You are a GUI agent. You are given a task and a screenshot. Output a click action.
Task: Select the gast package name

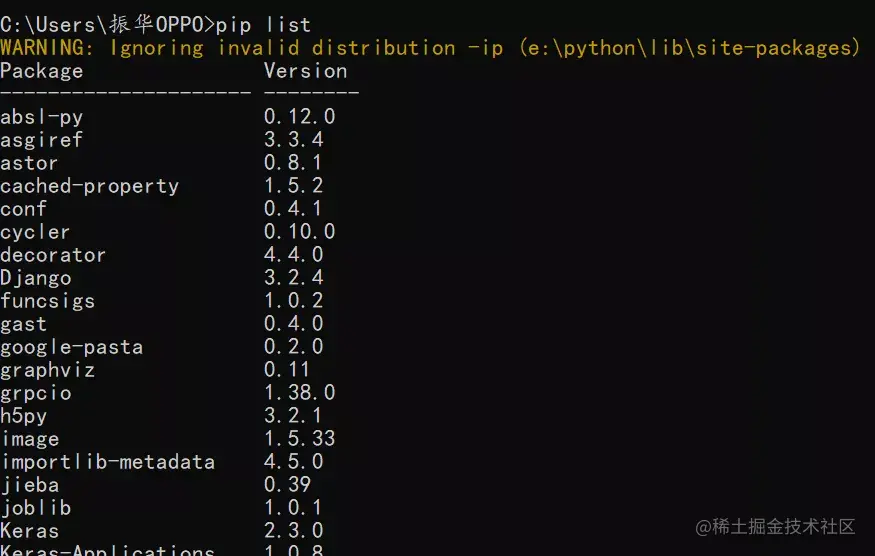(23, 324)
